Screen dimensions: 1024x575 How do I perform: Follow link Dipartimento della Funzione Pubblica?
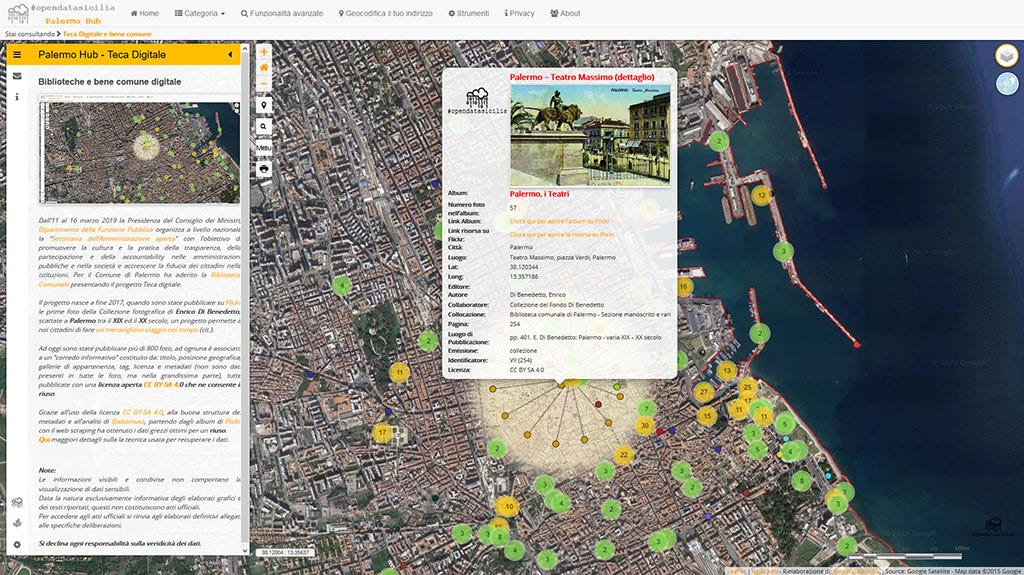[x=95, y=229]
